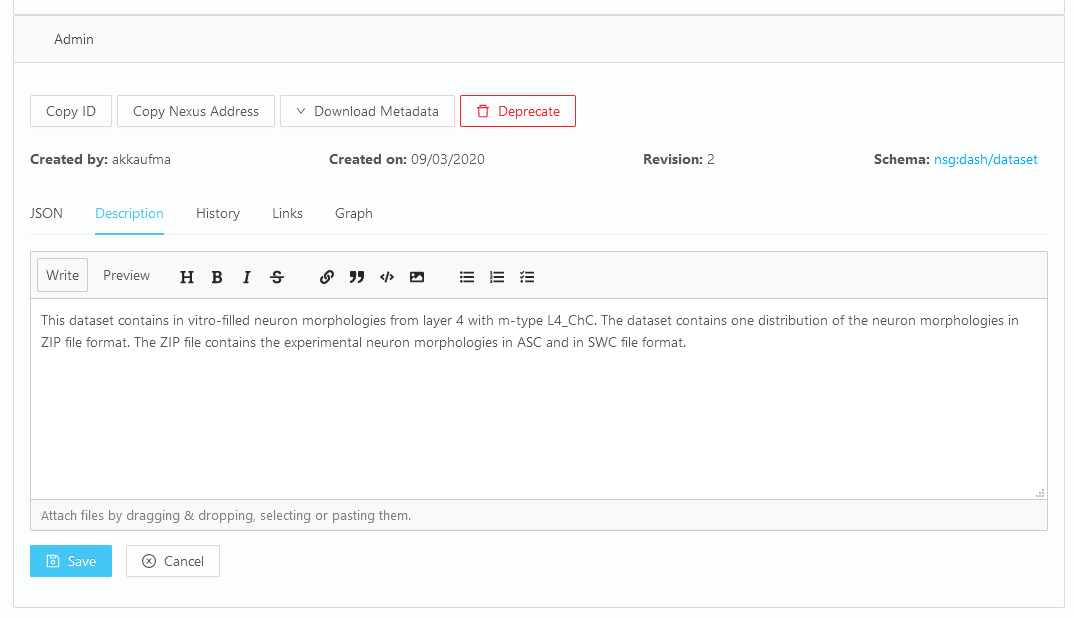
Task: Open the Links tab
Action: 287,213
